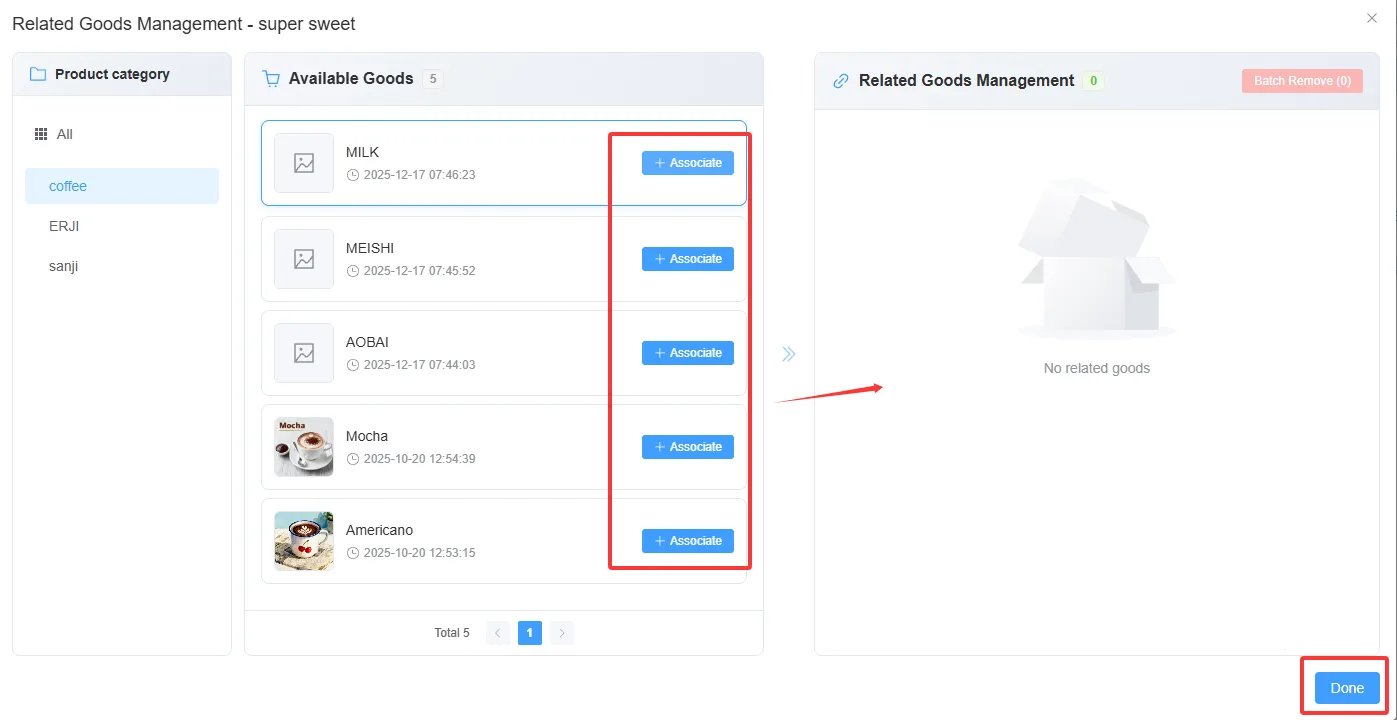Image resolution: width=1397 pixels, height=720 pixels.
Task: Click the MEISHI product name
Action: (370, 248)
